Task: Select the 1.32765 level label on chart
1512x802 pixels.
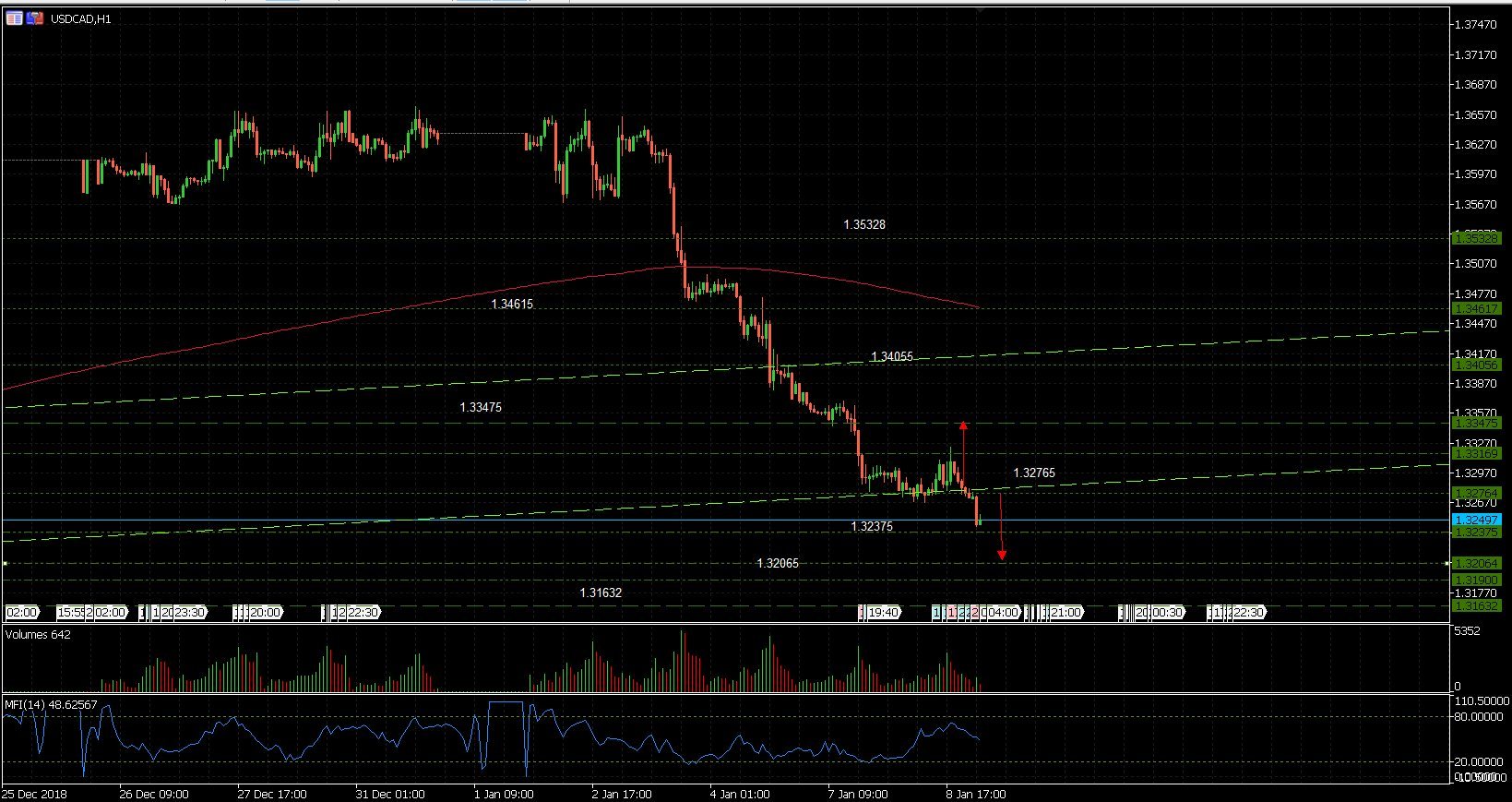Action: pos(1034,473)
